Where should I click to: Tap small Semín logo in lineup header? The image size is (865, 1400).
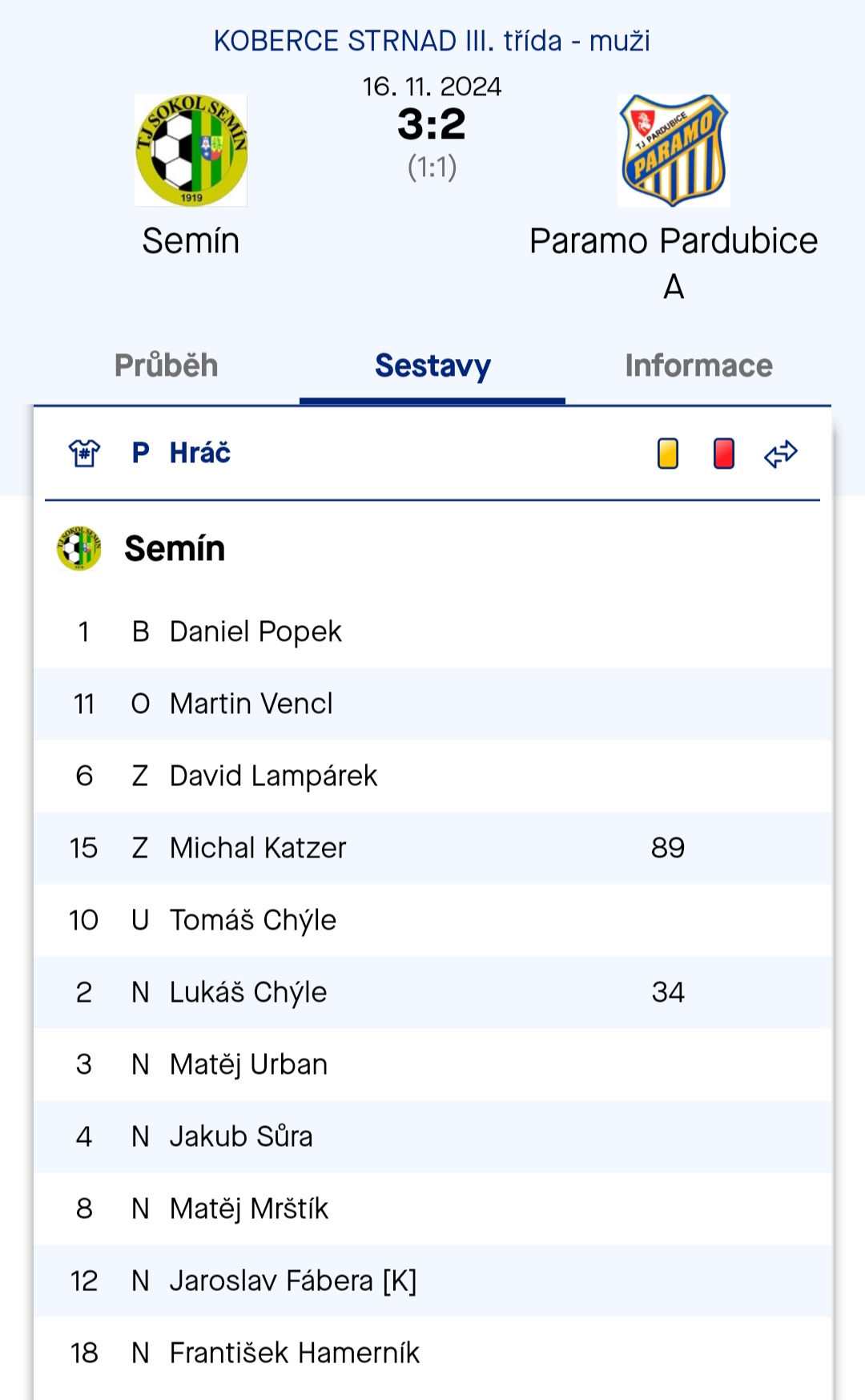tap(78, 549)
